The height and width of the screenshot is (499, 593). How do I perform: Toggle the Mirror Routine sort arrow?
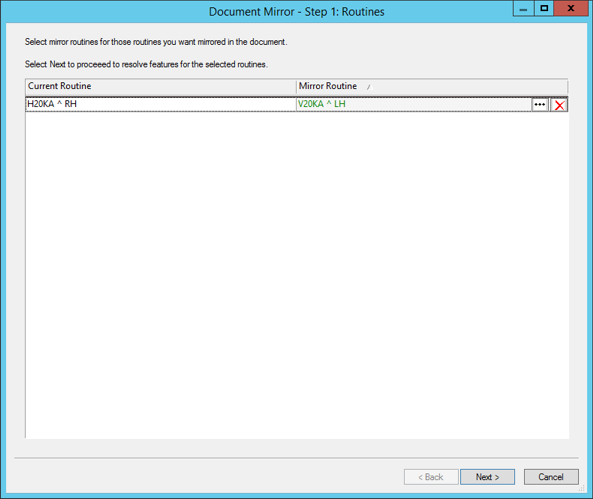coord(369,87)
